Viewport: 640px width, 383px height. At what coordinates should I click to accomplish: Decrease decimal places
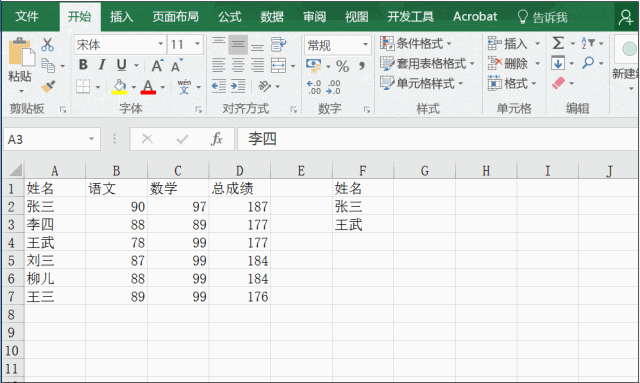pyautogui.click(x=333, y=87)
